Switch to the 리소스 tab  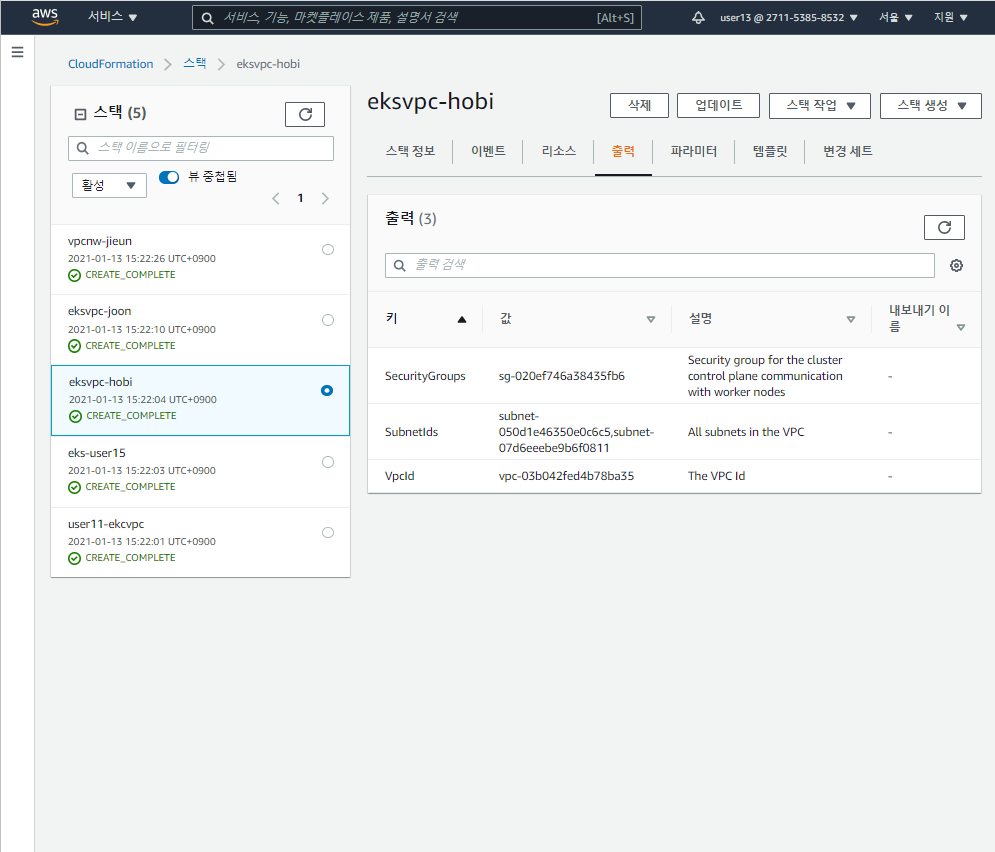(x=558, y=151)
